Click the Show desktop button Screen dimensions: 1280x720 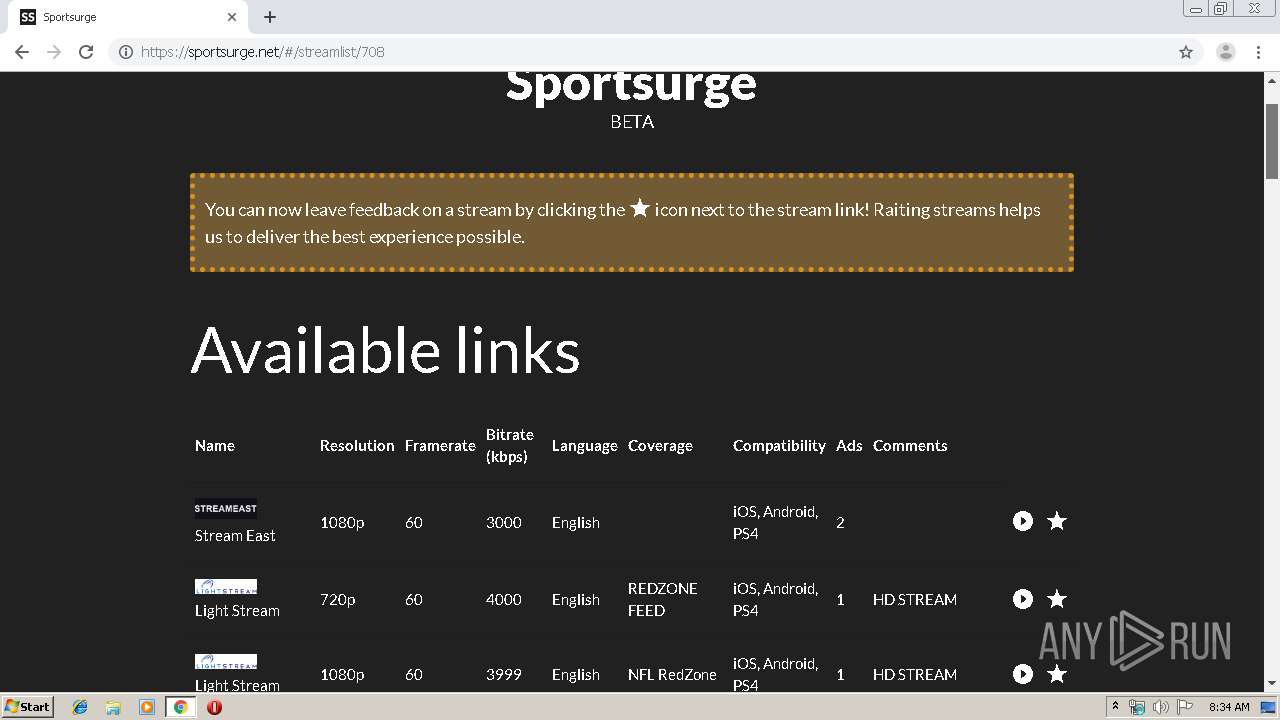[1269, 707]
